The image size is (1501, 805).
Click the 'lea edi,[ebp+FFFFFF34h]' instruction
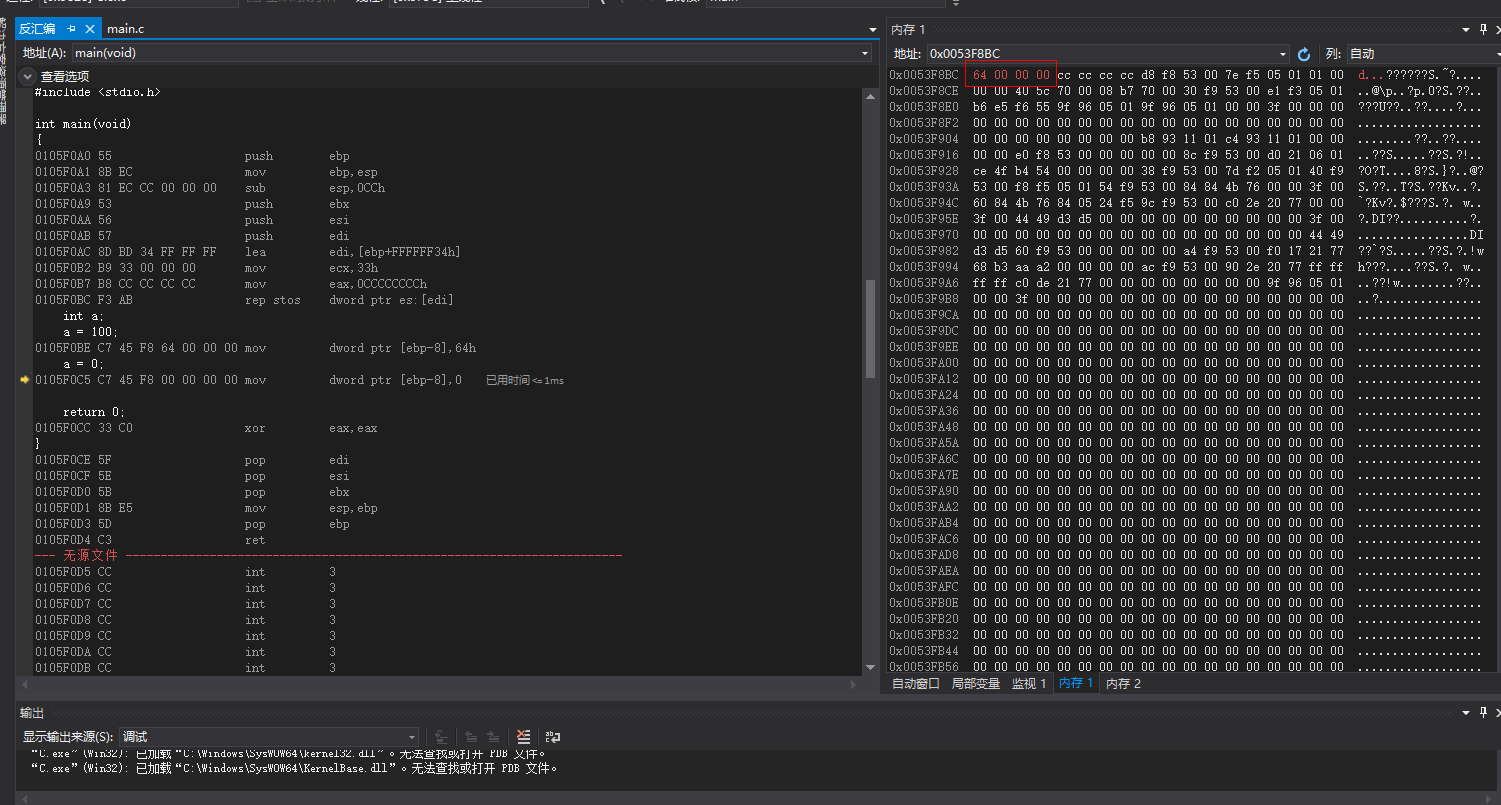pos(248,252)
